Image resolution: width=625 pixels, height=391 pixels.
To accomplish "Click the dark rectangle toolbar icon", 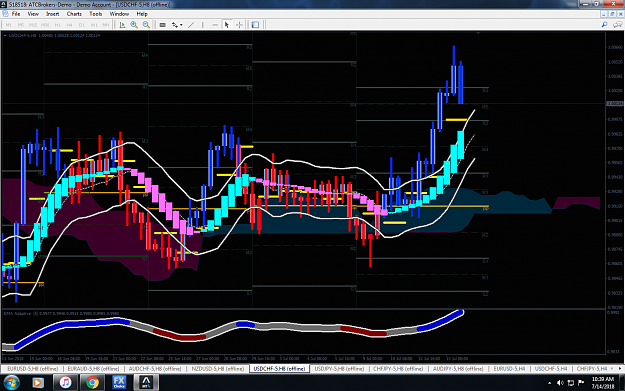I will [x=163, y=25].
